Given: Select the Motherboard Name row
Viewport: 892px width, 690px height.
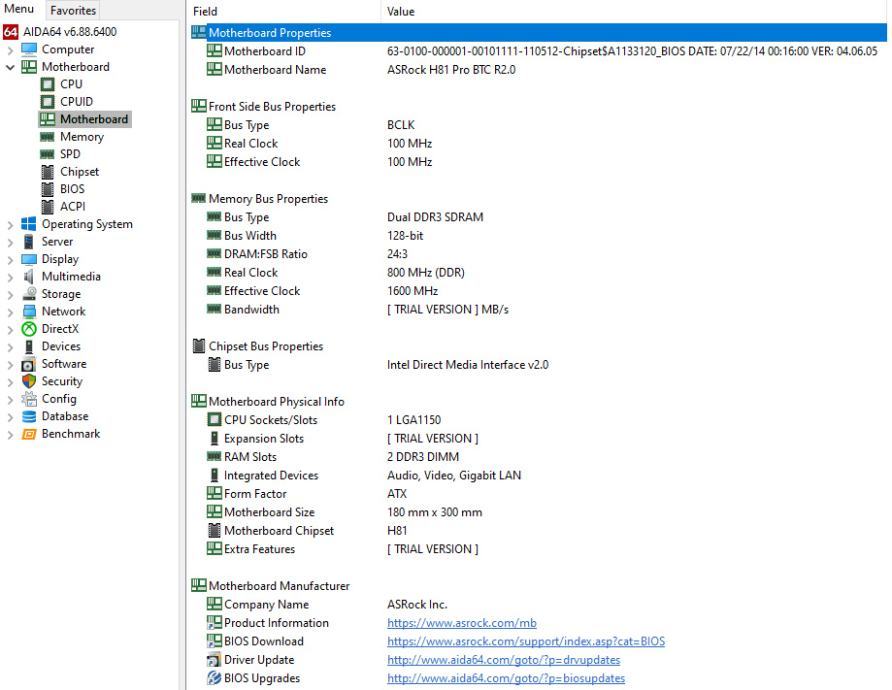Looking at the screenshot, I should 275,69.
